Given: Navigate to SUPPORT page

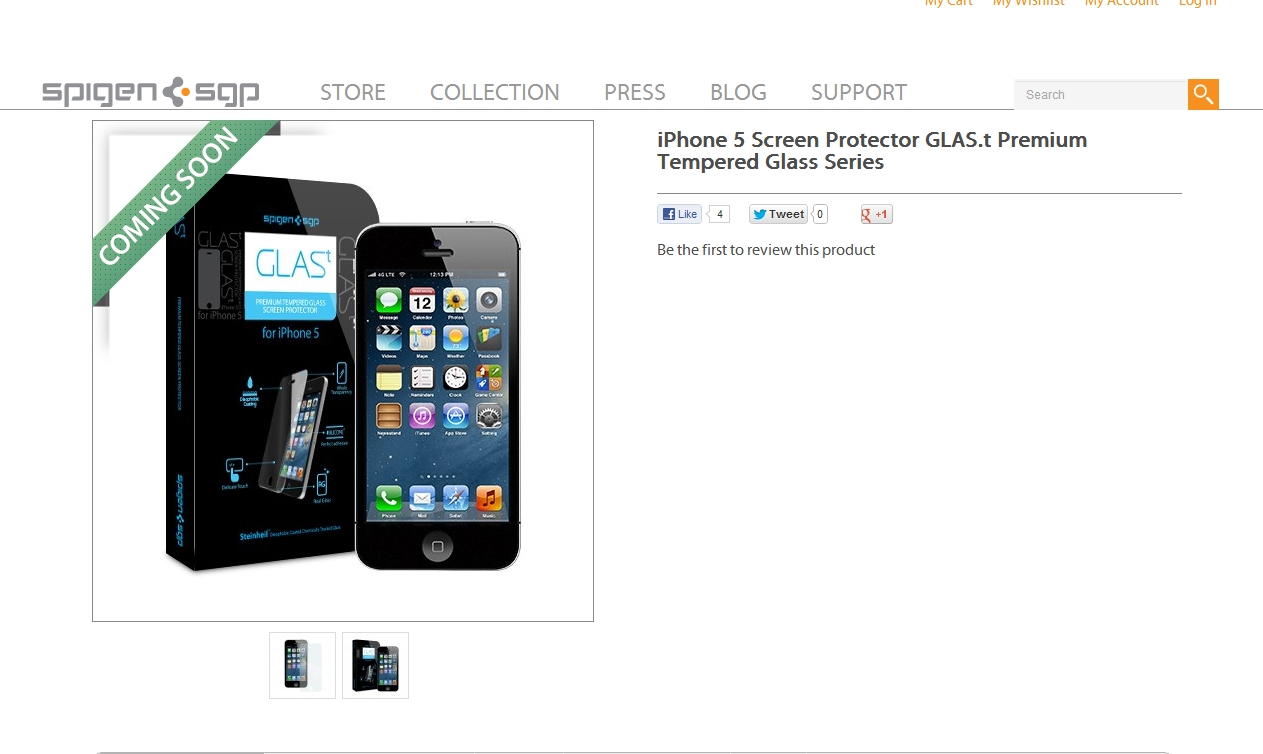Looking at the screenshot, I should coord(859,92).
